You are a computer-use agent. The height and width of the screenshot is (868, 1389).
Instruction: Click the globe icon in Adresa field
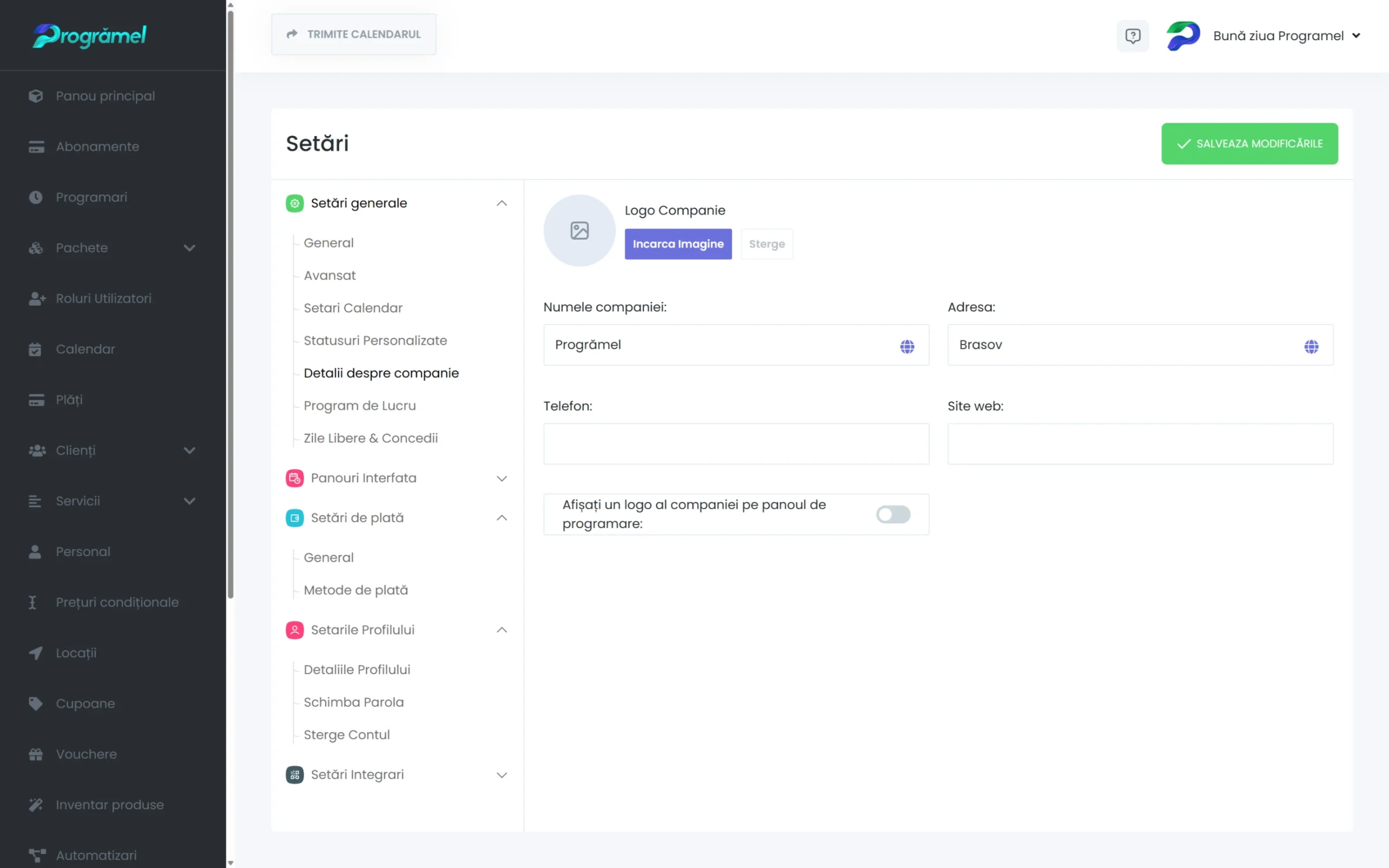point(1311,346)
